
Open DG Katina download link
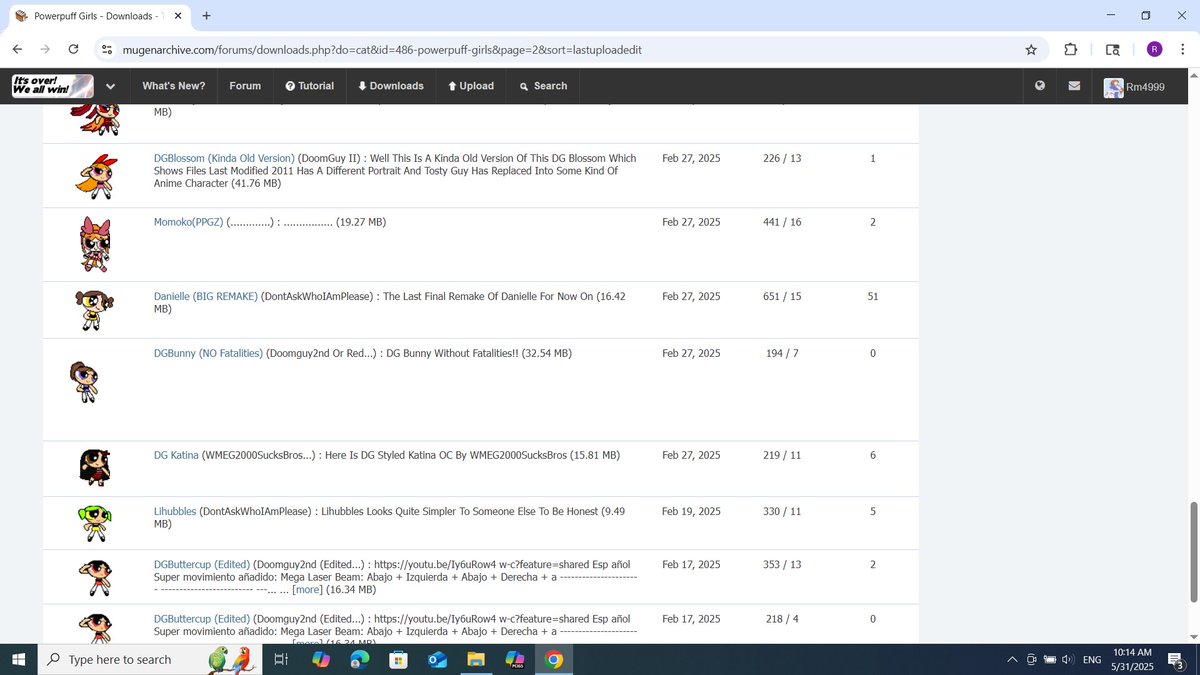pos(176,455)
